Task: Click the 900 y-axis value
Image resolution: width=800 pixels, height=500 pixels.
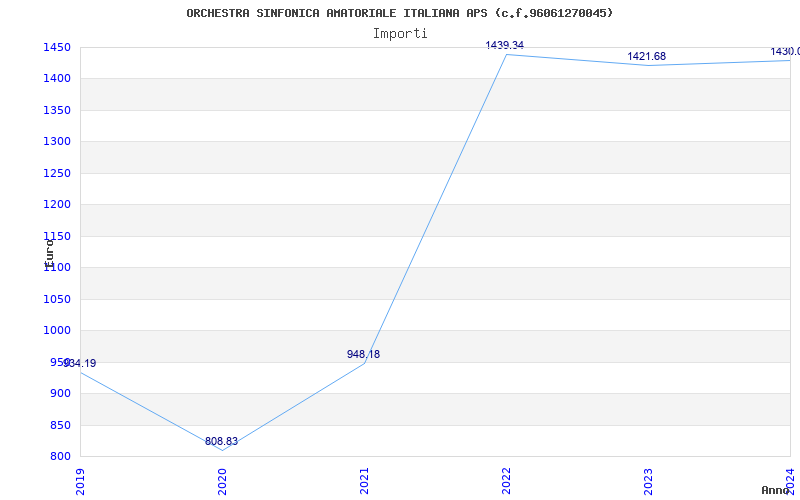Action: pyautogui.click(x=60, y=394)
